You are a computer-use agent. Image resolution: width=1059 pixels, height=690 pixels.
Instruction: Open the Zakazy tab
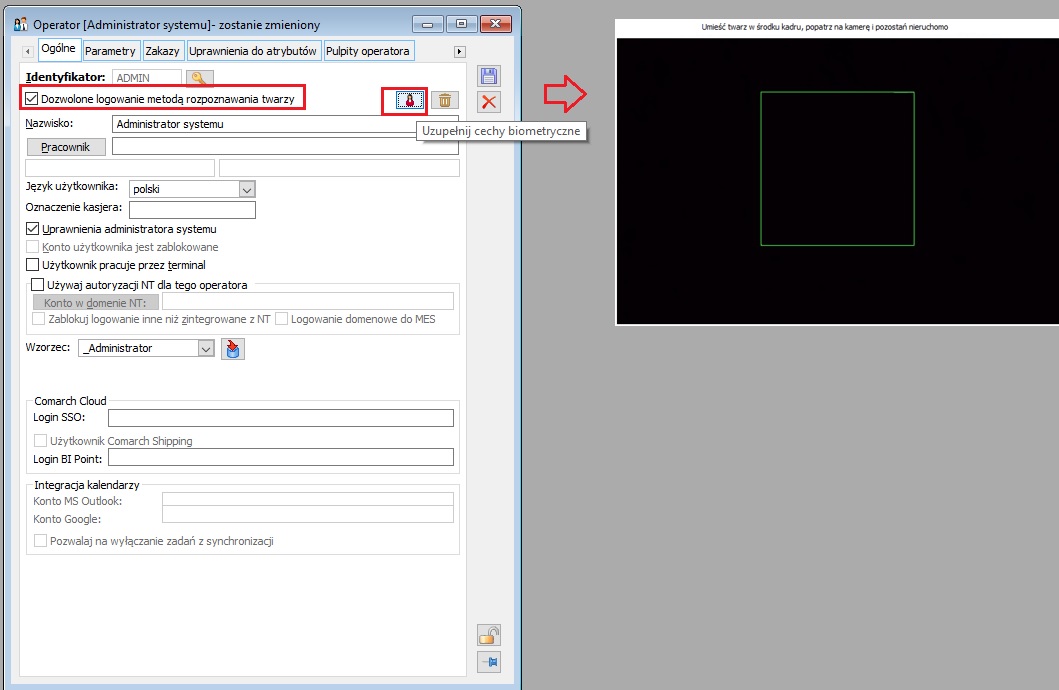point(163,51)
